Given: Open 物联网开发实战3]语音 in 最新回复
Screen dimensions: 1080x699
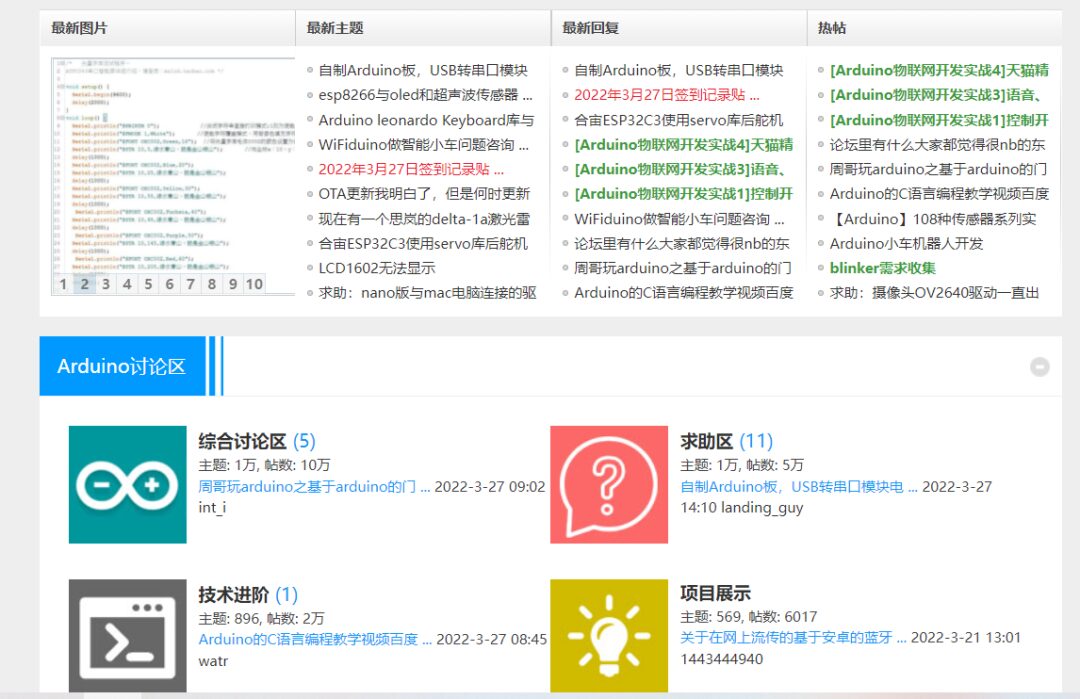Looking at the screenshot, I should pyautogui.click(x=680, y=169).
